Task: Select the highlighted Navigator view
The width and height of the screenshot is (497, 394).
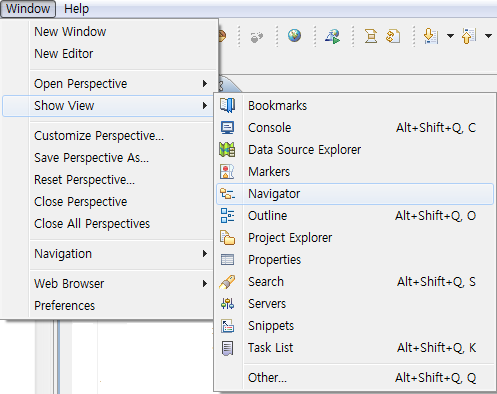Action: pyautogui.click(x=355, y=194)
